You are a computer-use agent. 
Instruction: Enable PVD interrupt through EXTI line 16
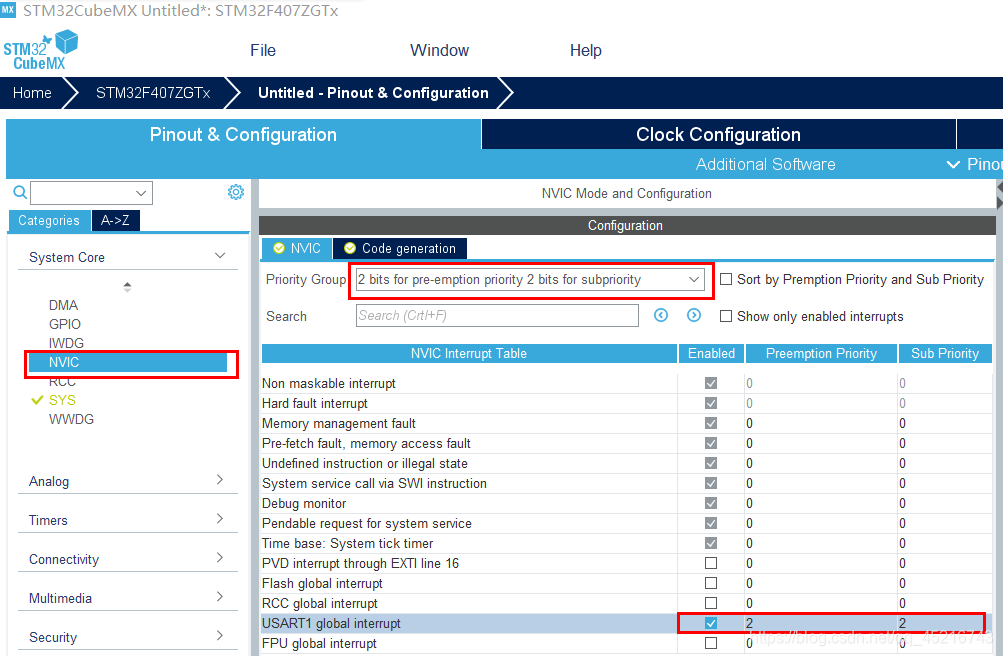tap(711, 563)
